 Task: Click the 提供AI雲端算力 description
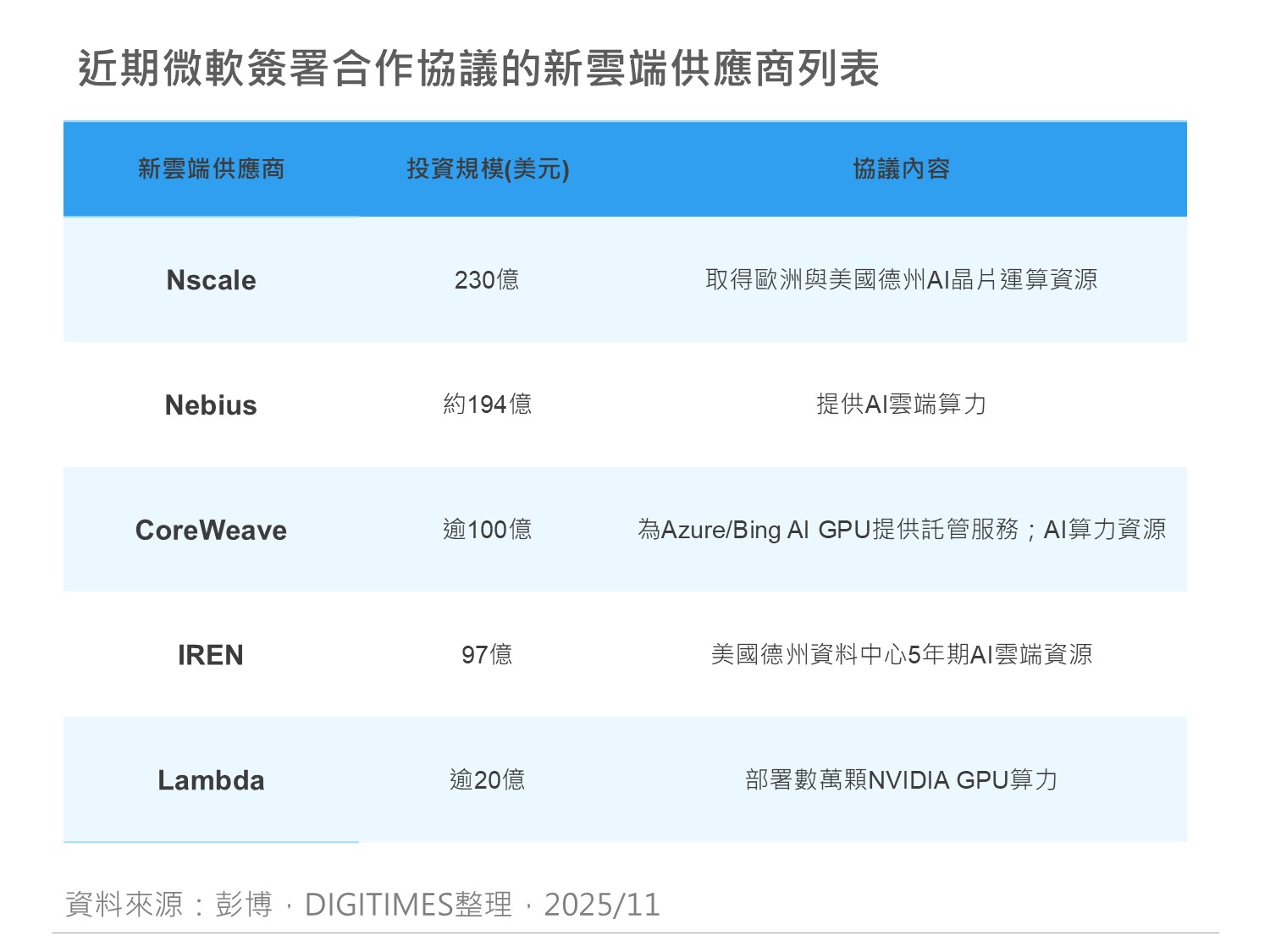click(x=901, y=404)
